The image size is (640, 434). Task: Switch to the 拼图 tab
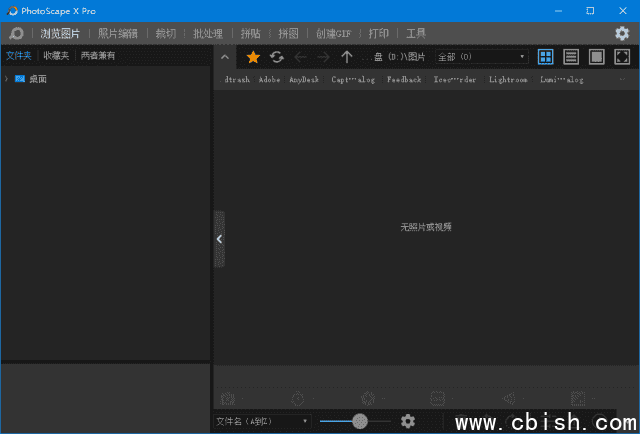click(288, 33)
